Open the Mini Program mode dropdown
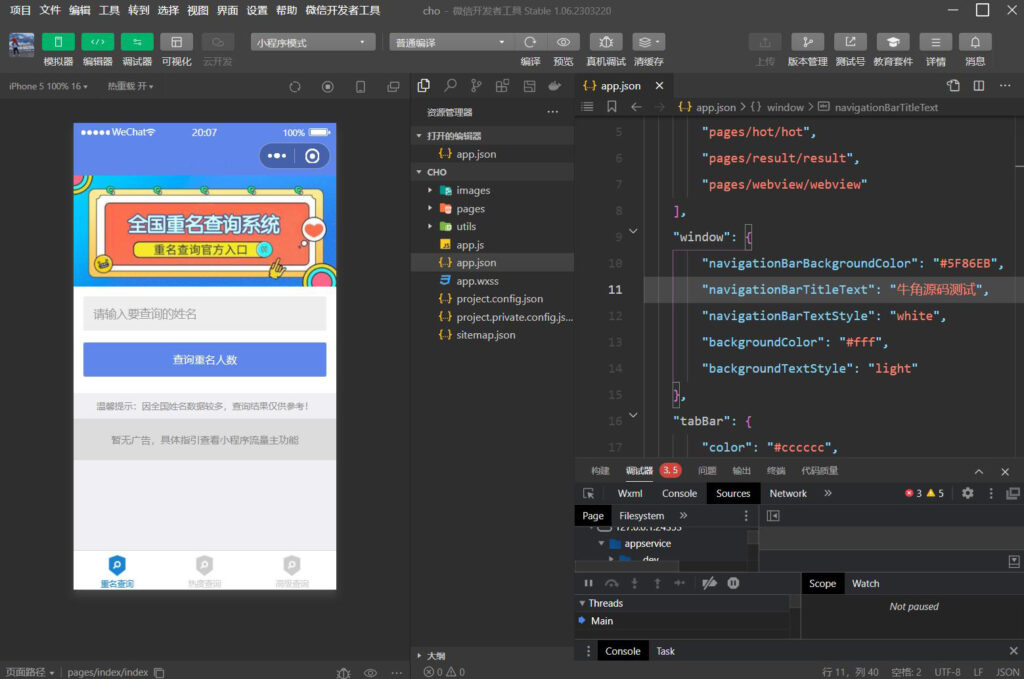Viewport: 1024px width, 679px height. (312, 42)
